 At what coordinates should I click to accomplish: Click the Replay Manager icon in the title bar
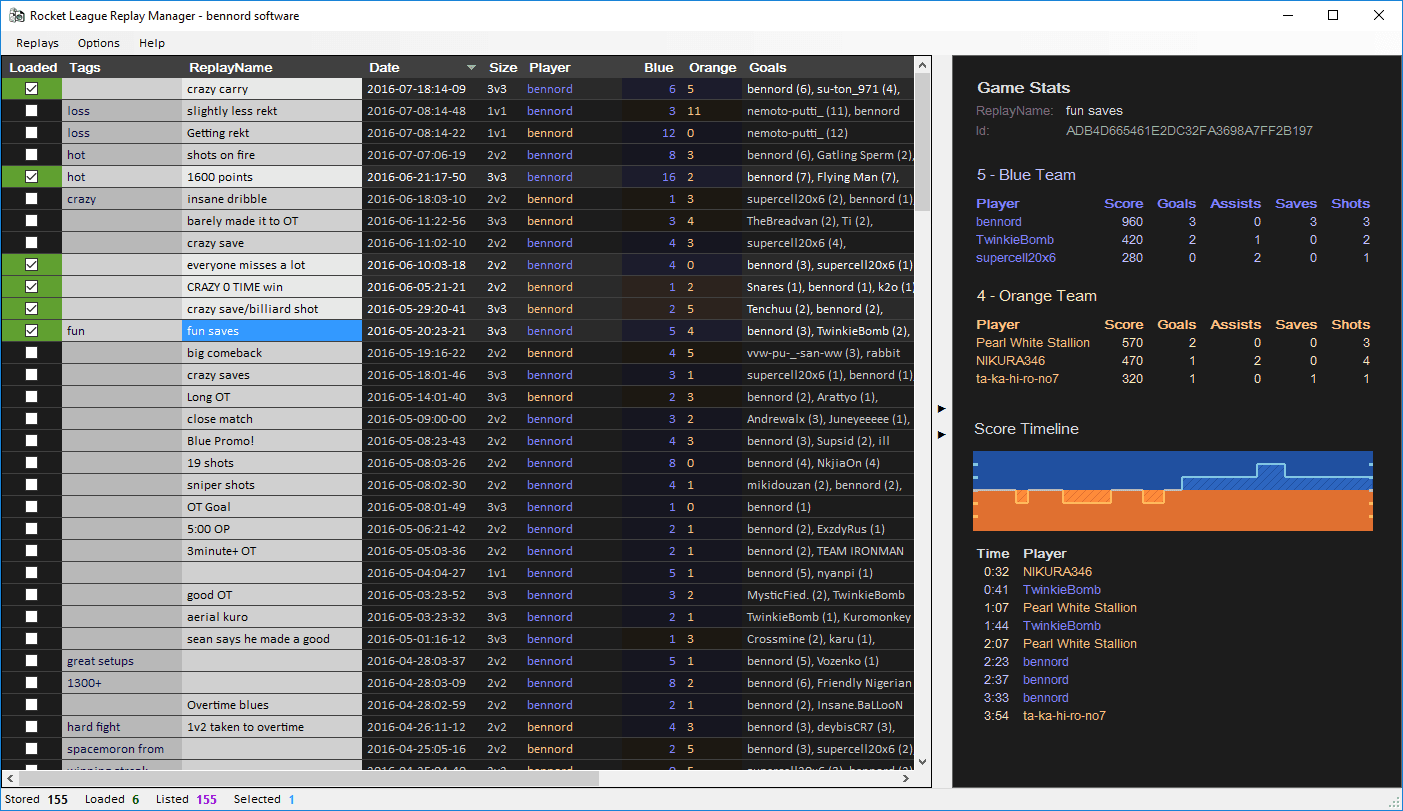(x=16, y=15)
